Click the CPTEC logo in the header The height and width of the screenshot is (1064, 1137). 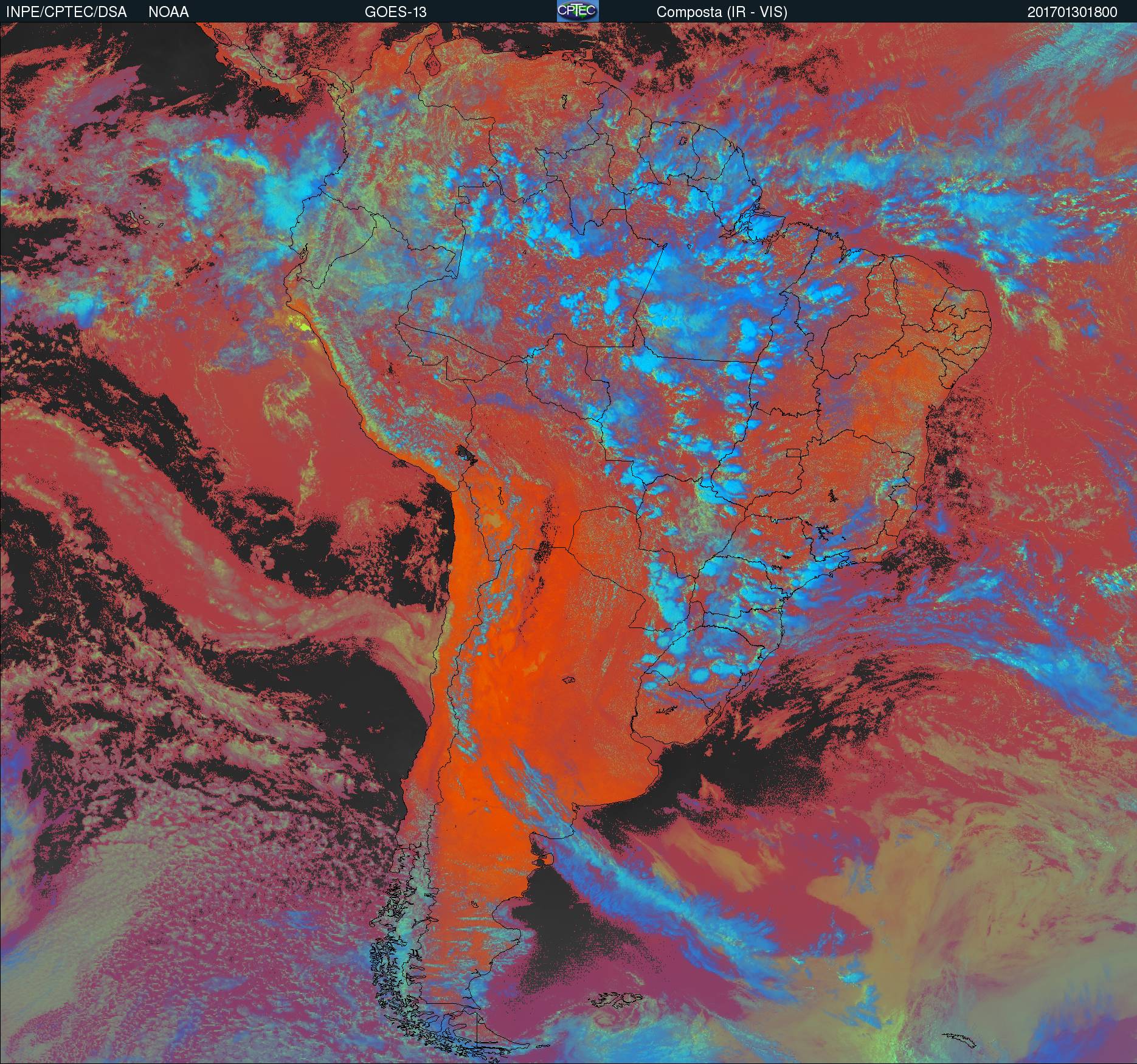tap(578, 11)
